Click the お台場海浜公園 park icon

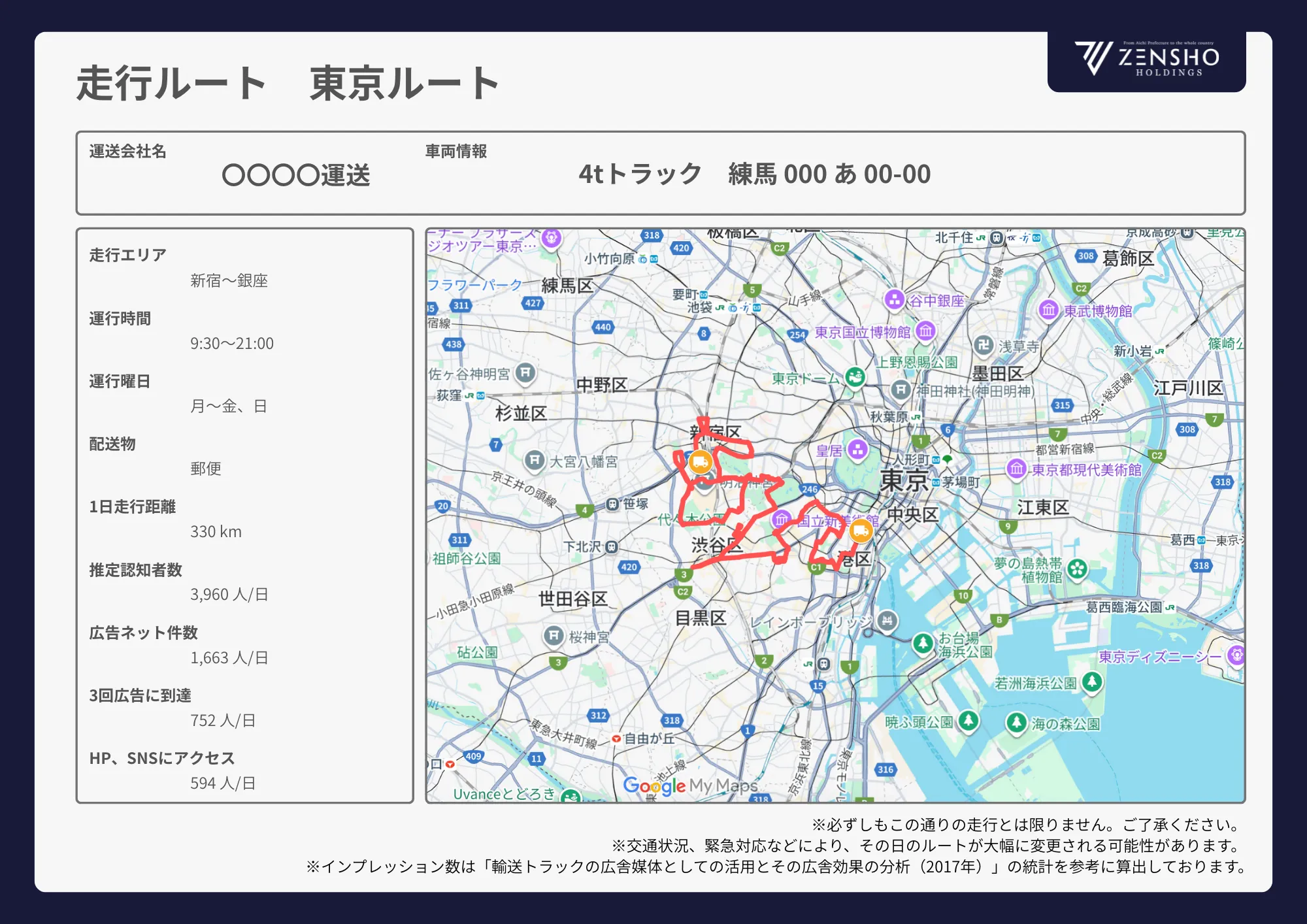pyautogui.click(x=924, y=644)
